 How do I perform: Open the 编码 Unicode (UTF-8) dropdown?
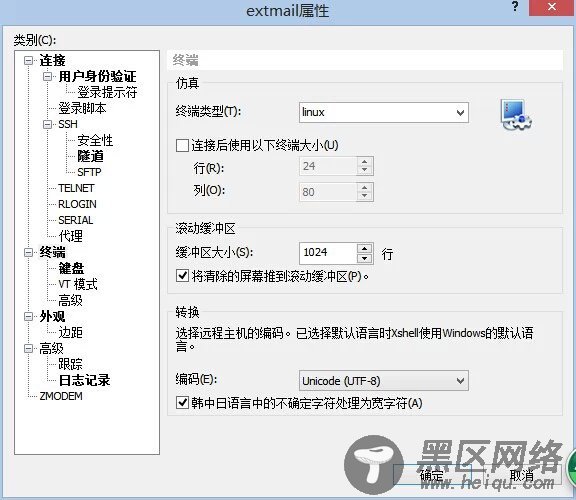pyautogui.click(x=384, y=381)
